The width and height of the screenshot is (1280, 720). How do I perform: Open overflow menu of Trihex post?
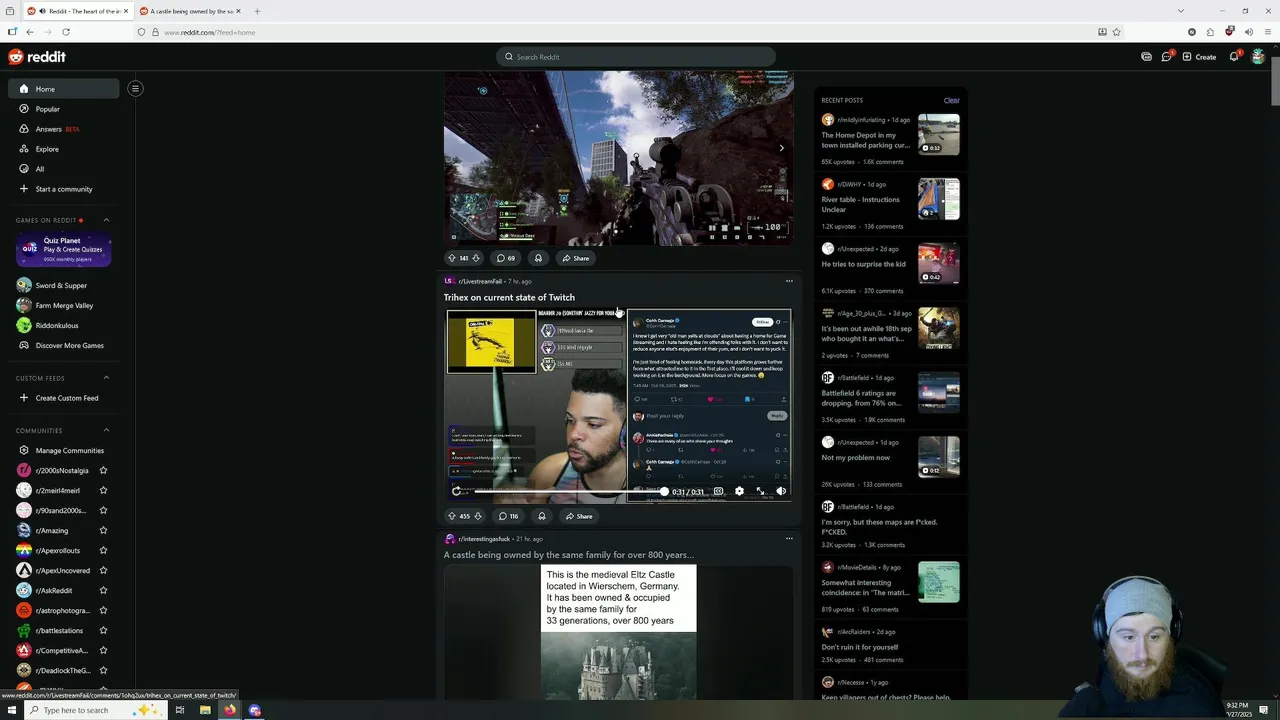coord(789,281)
